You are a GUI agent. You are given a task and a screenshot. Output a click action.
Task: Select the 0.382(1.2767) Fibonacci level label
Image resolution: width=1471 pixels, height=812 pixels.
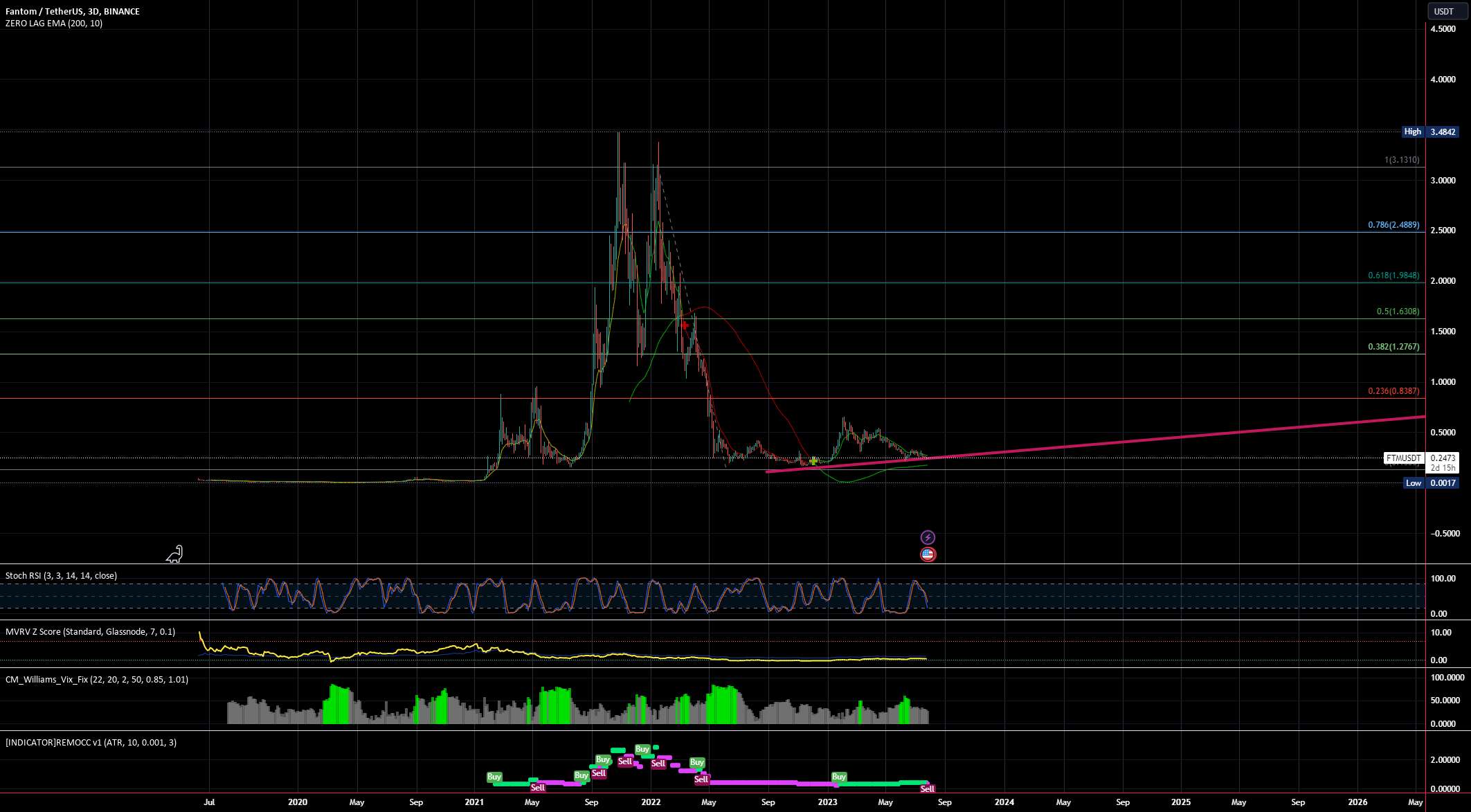point(1393,347)
